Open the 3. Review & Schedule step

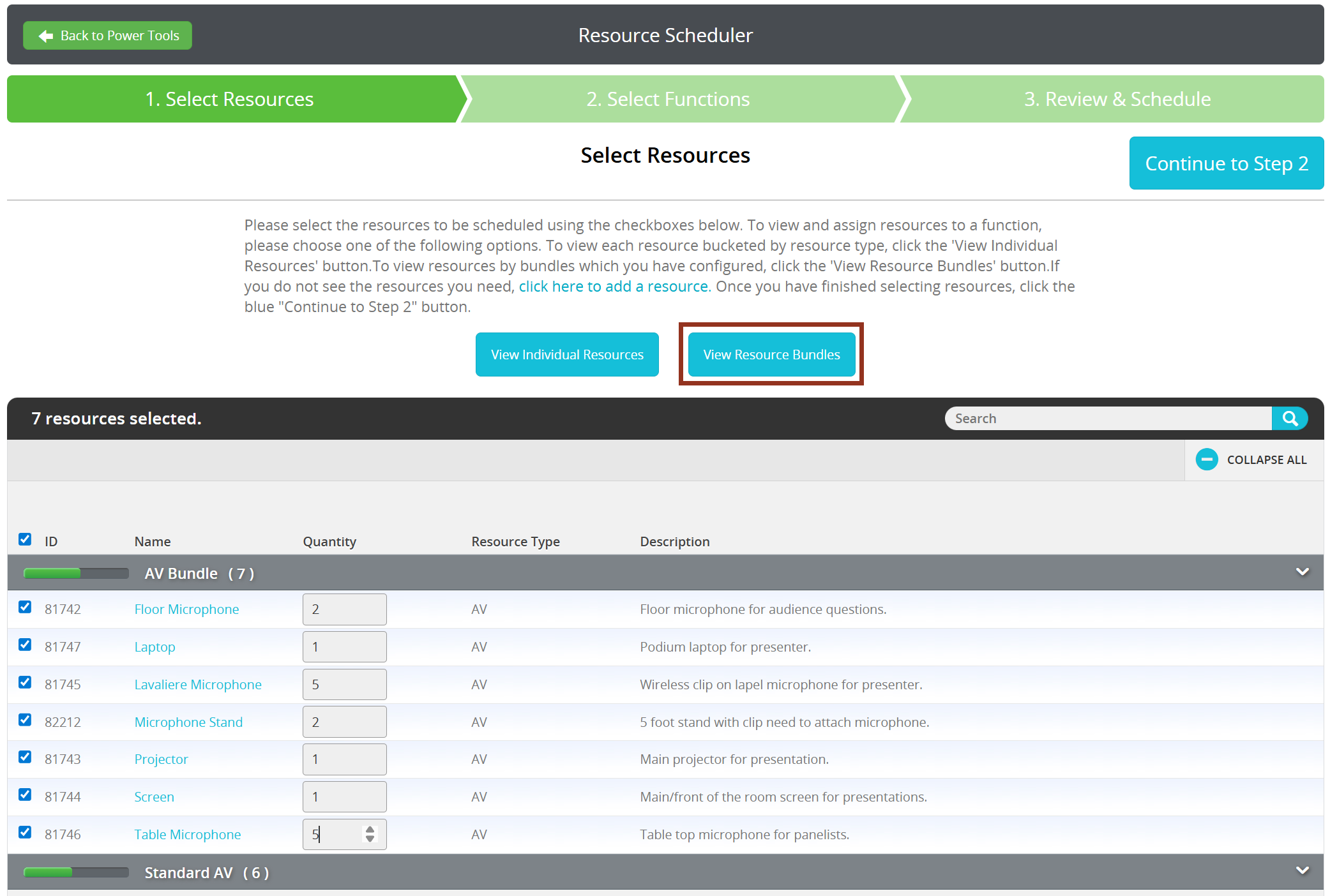point(1117,99)
